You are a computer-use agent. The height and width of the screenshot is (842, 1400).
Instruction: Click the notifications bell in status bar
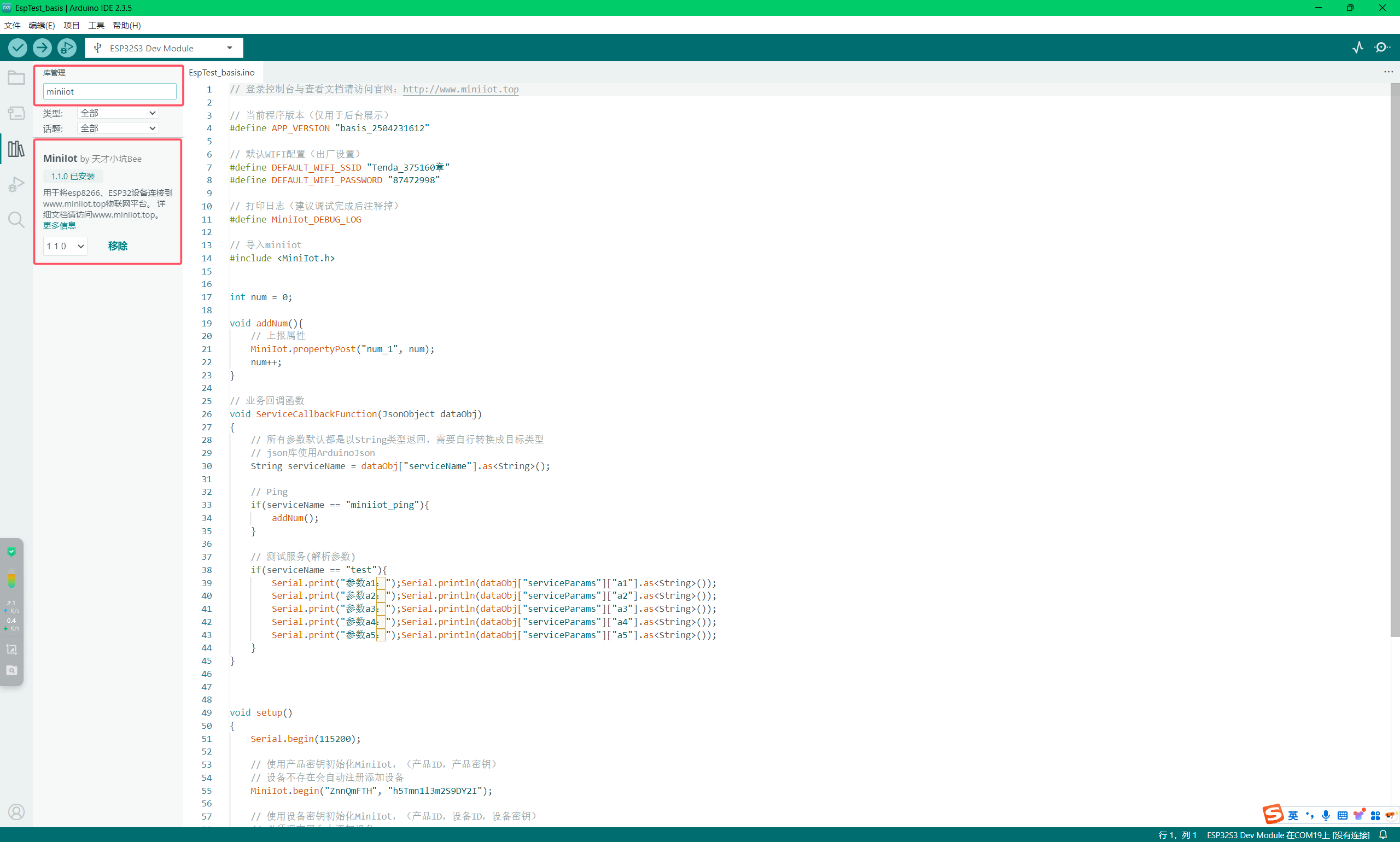click(1383, 835)
